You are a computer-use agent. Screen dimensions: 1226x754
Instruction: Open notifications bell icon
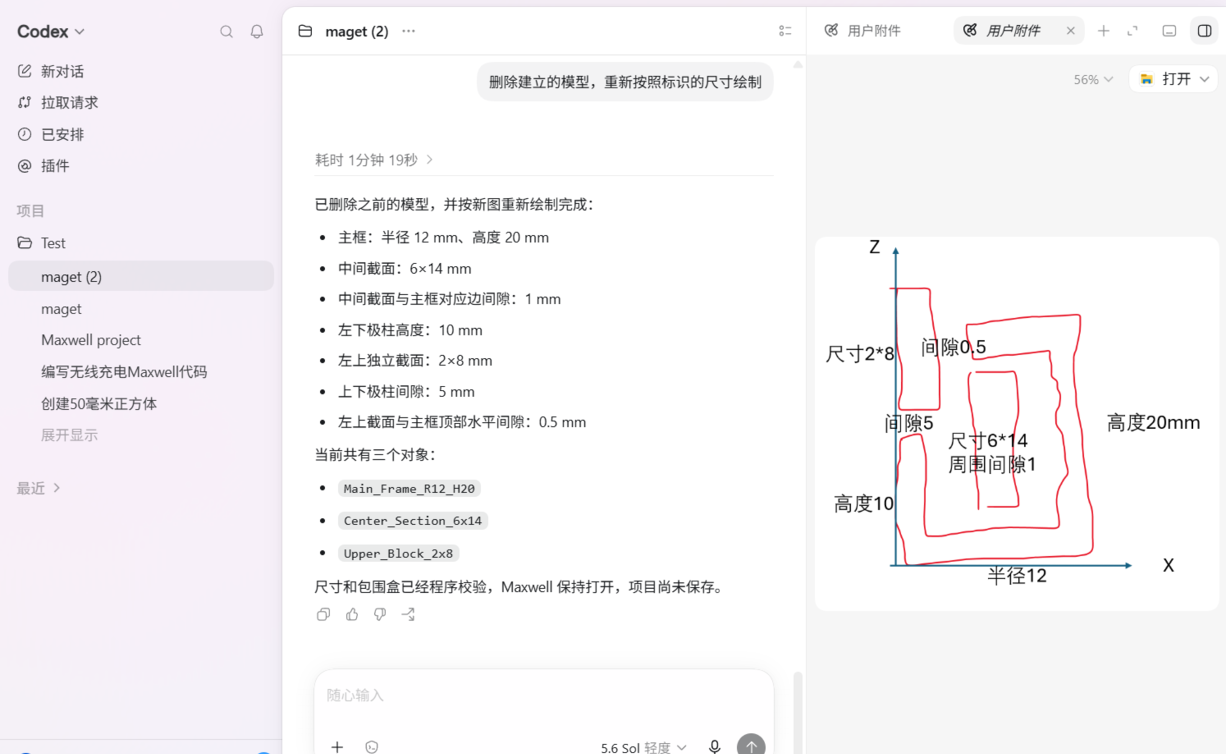click(x=257, y=32)
